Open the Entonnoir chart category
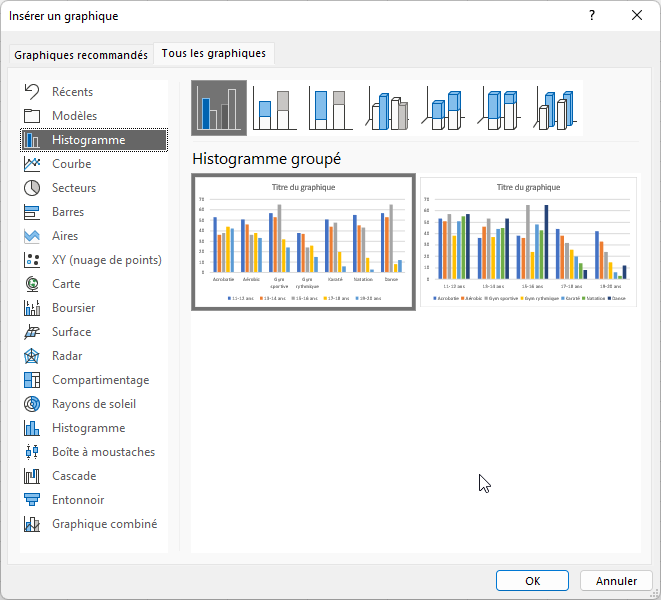Viewport: 661px width, 600px height. pyautogui.click(x=77, y=500)
